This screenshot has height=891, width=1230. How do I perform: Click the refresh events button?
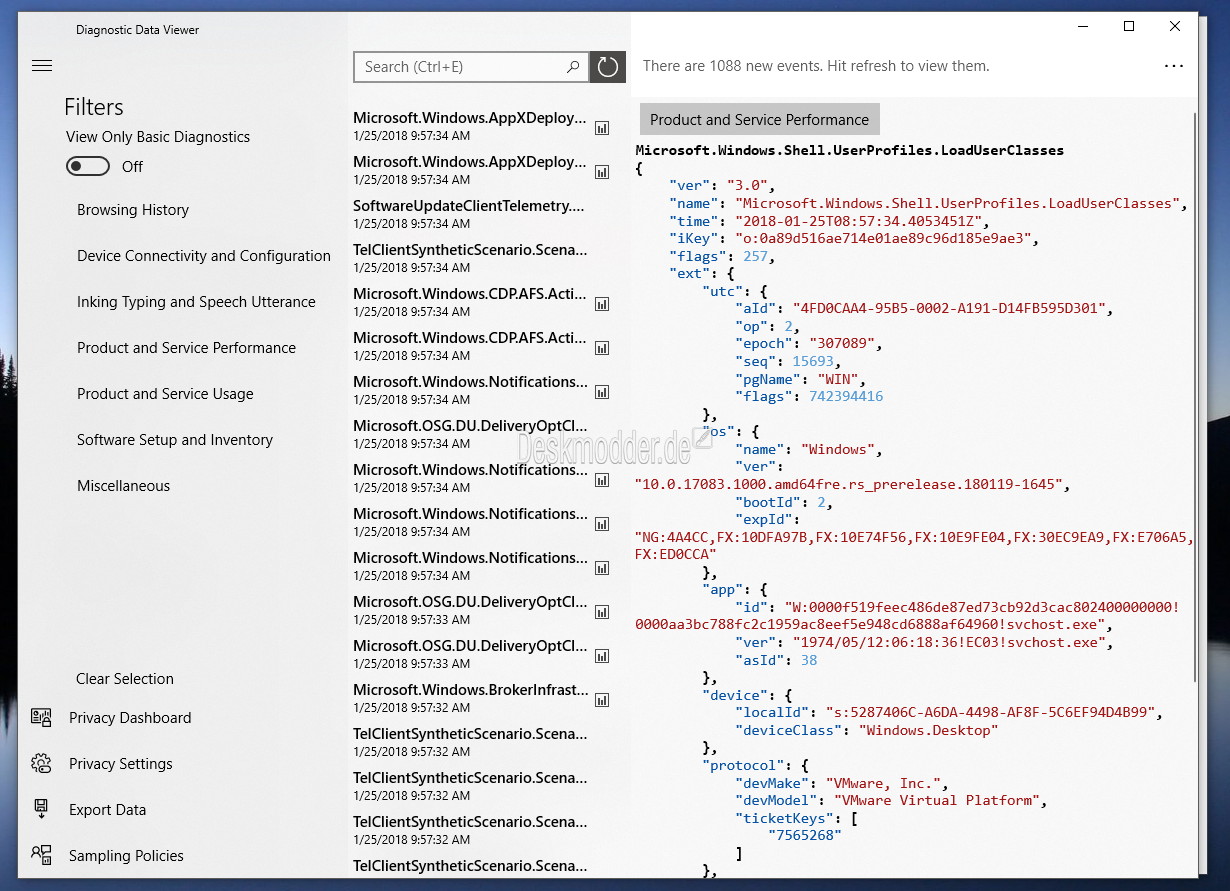608,67
